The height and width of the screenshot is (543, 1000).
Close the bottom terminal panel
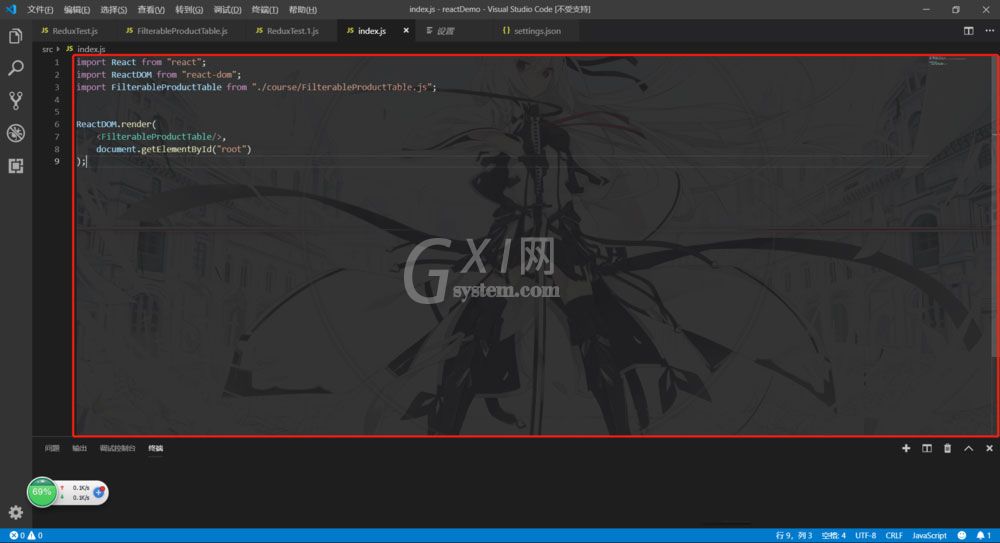tap(989, 449)
